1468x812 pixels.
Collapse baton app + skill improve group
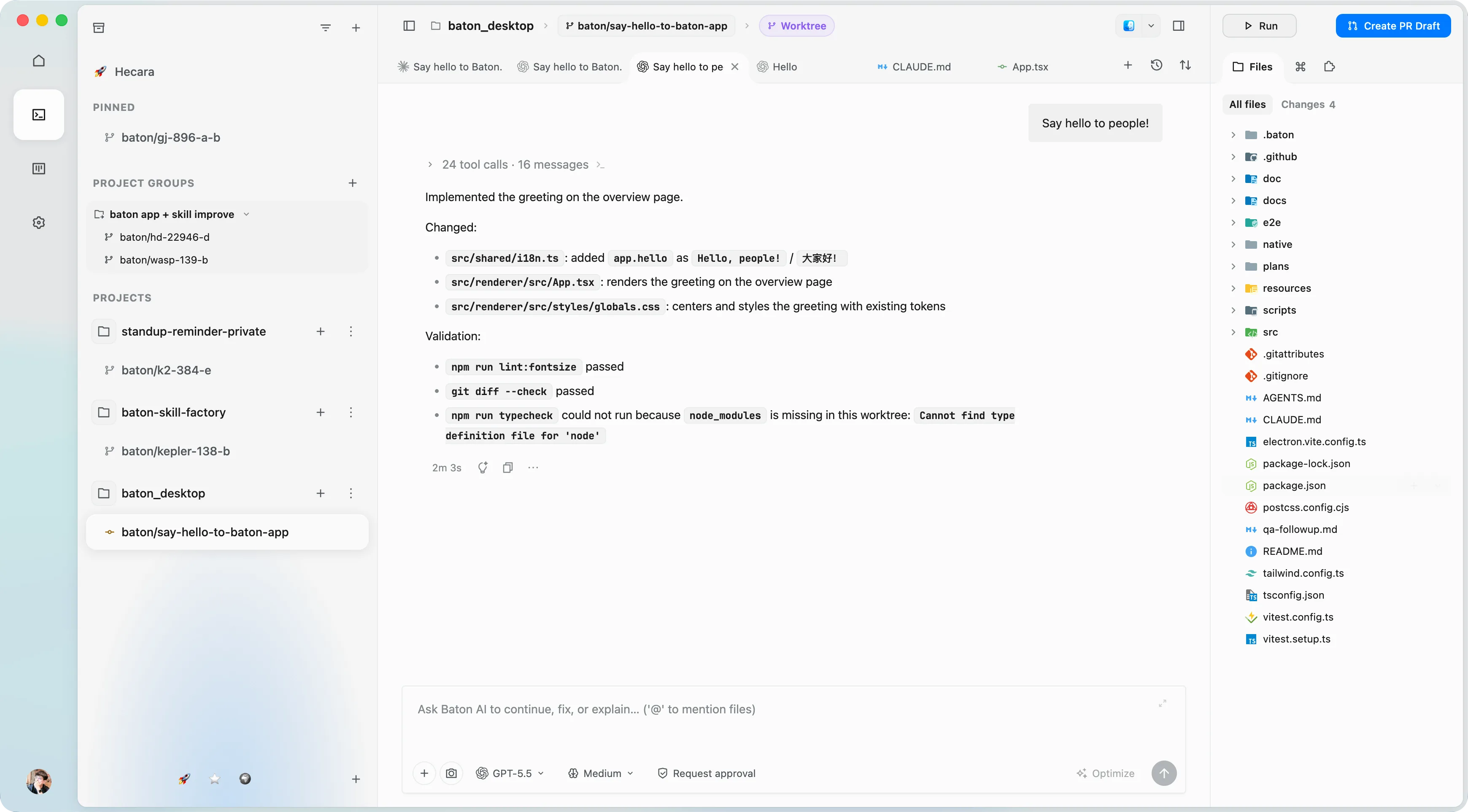pyautogui.click(x=246, y=214)
